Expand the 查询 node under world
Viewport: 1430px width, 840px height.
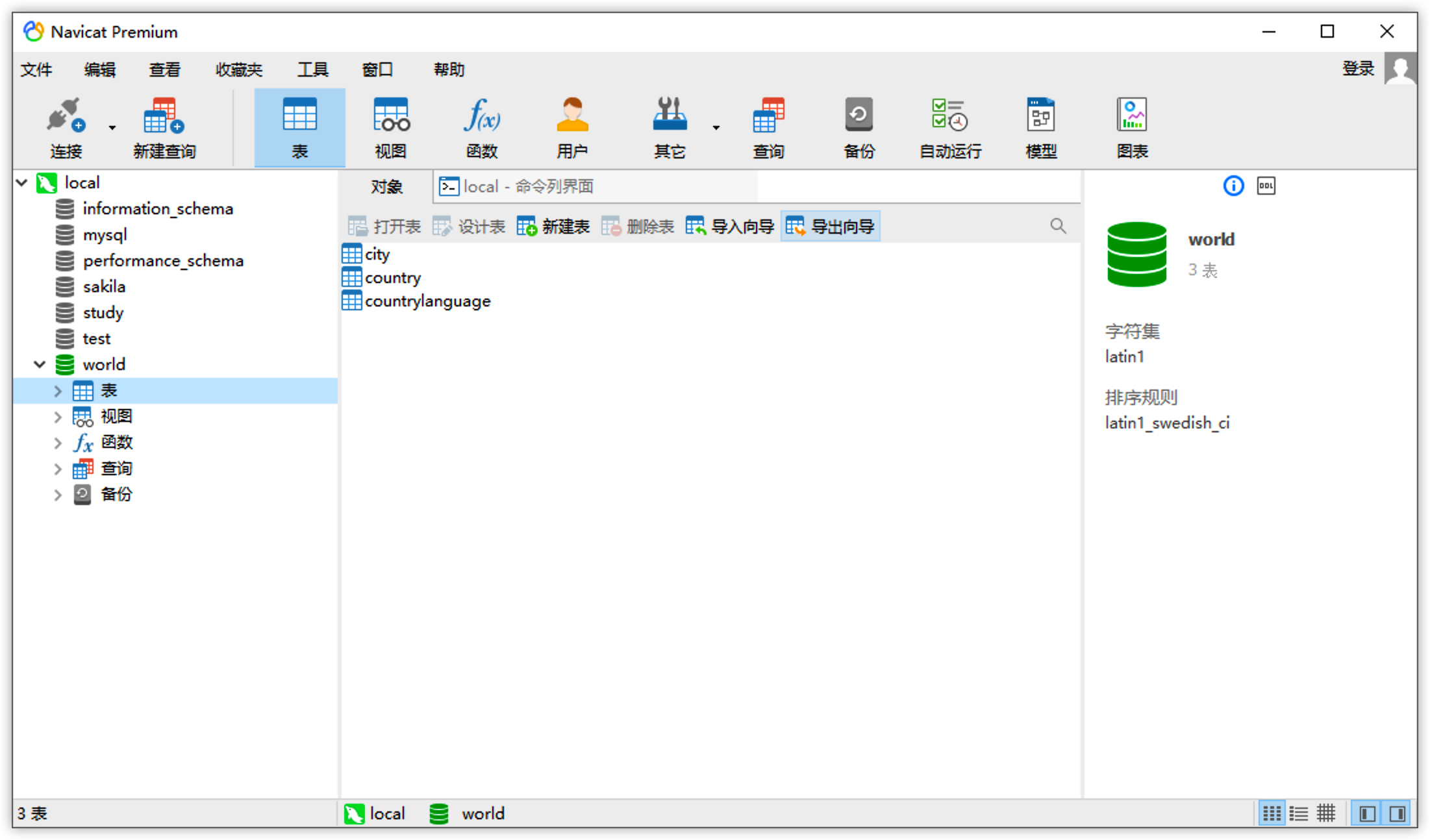[56, 467]
